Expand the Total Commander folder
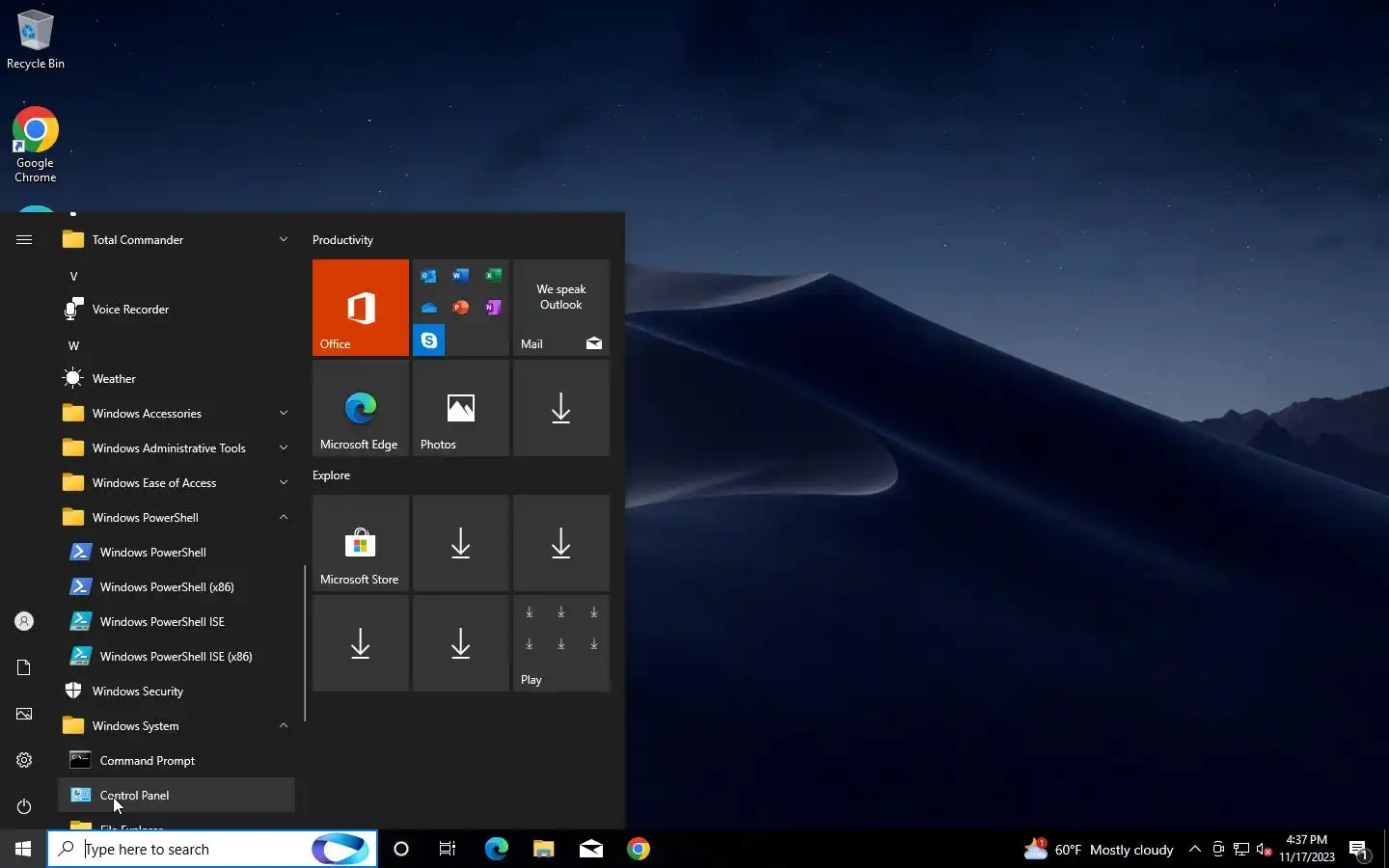1389x868 pixels. coord(177,239)
